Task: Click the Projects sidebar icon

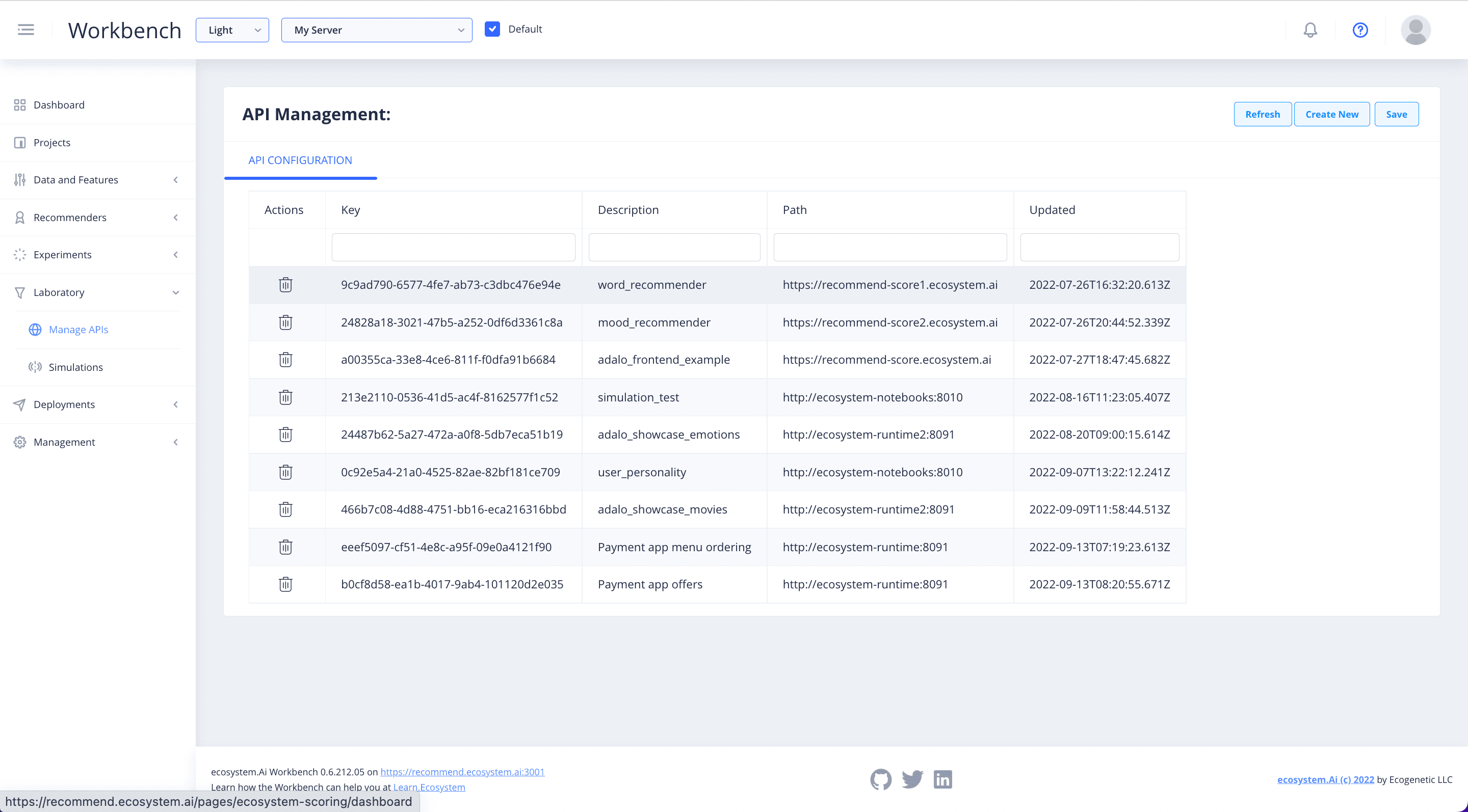Action: tap(19, 142)
